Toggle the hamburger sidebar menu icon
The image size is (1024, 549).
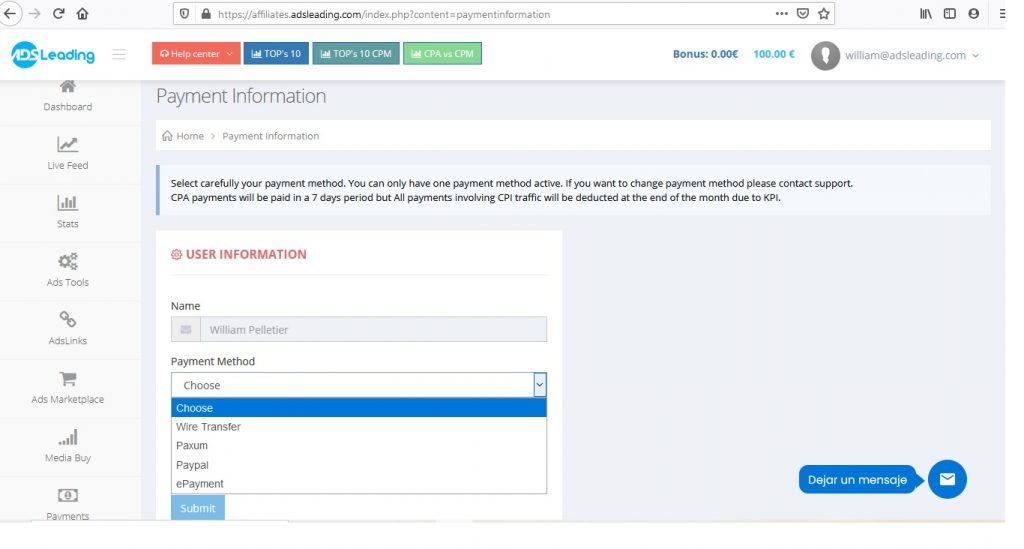tap(118, 54)
